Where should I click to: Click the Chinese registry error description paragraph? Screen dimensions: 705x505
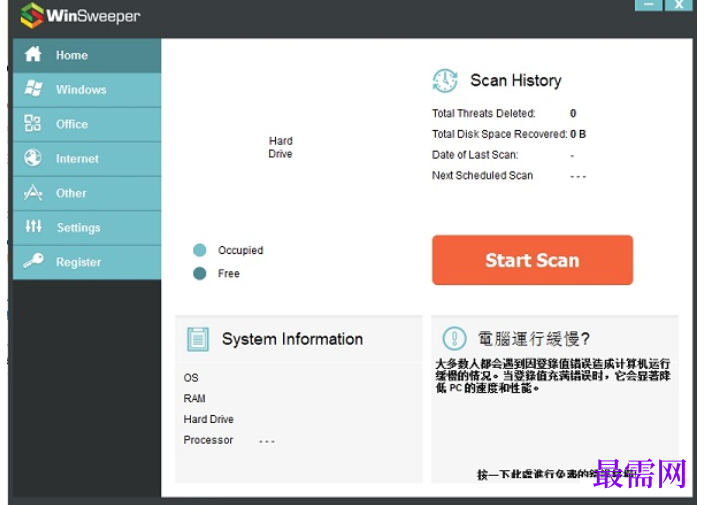553,375
